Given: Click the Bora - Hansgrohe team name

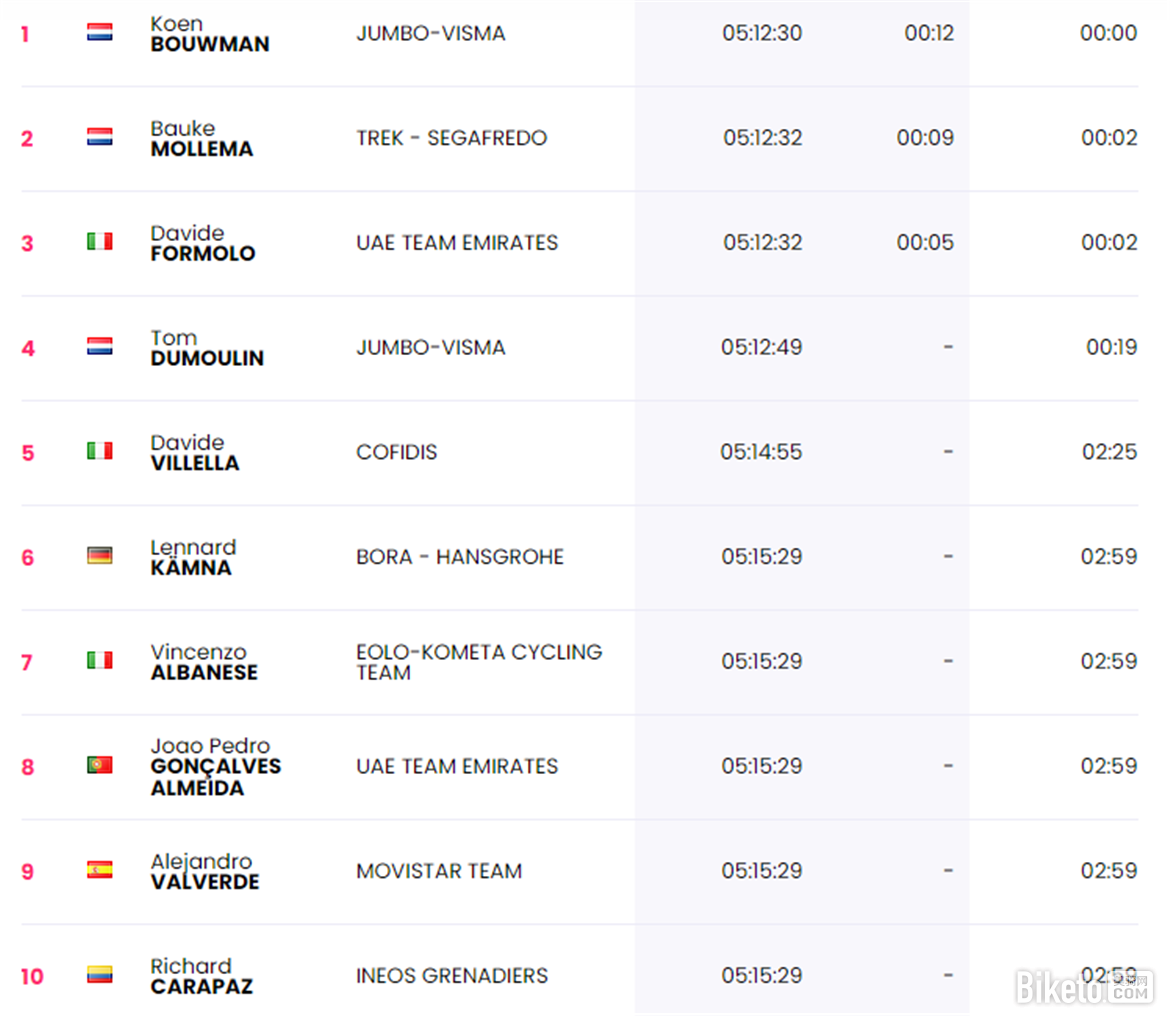Looking at the screenshot, I should (459, 557).
